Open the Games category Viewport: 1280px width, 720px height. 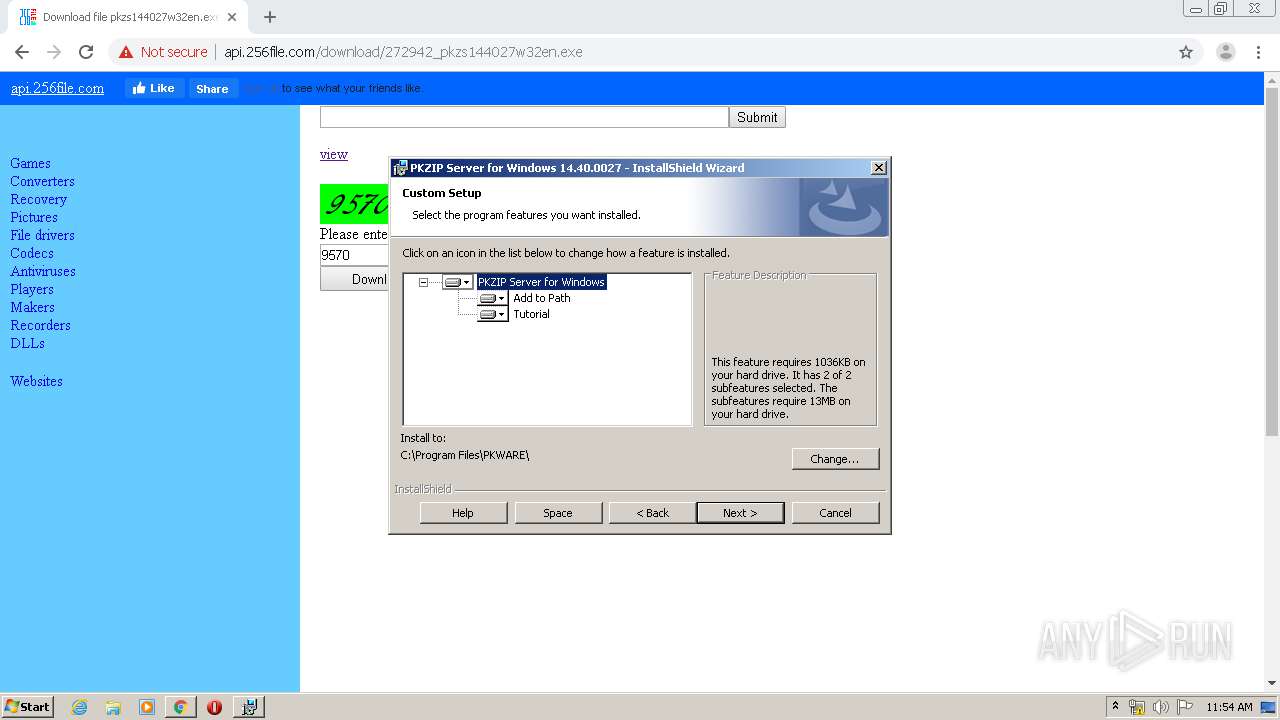coord(30,163)
